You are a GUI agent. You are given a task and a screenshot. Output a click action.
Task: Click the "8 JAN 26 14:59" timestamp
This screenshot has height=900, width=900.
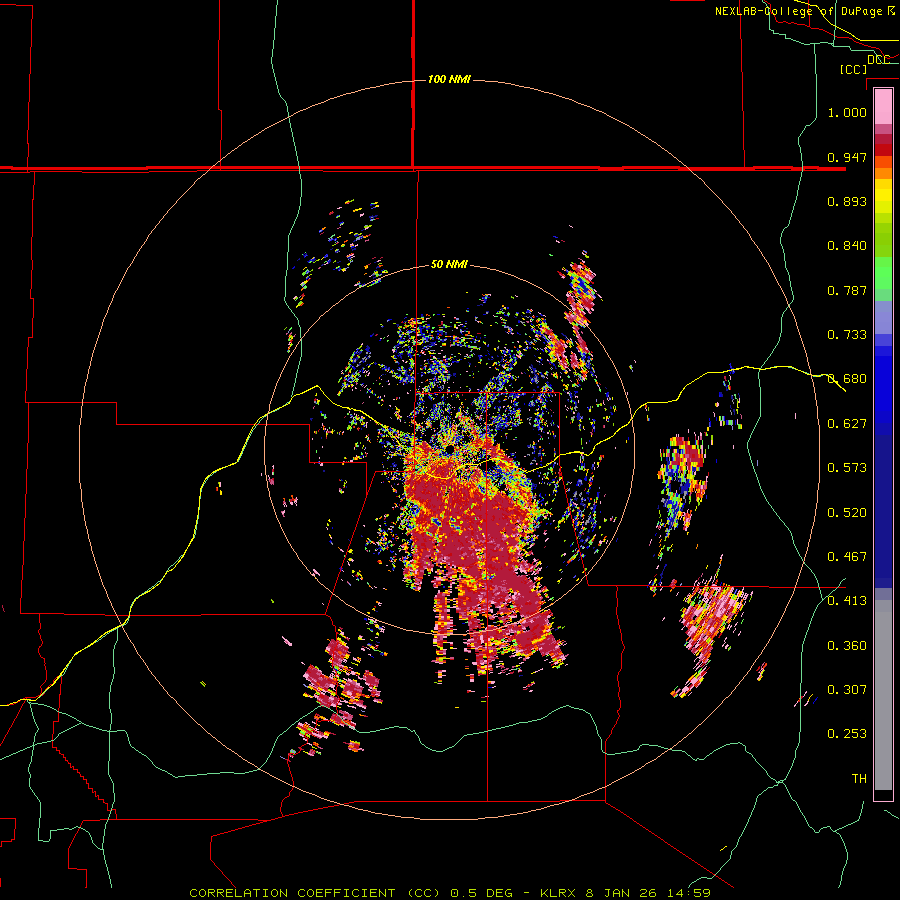[648, 893]
